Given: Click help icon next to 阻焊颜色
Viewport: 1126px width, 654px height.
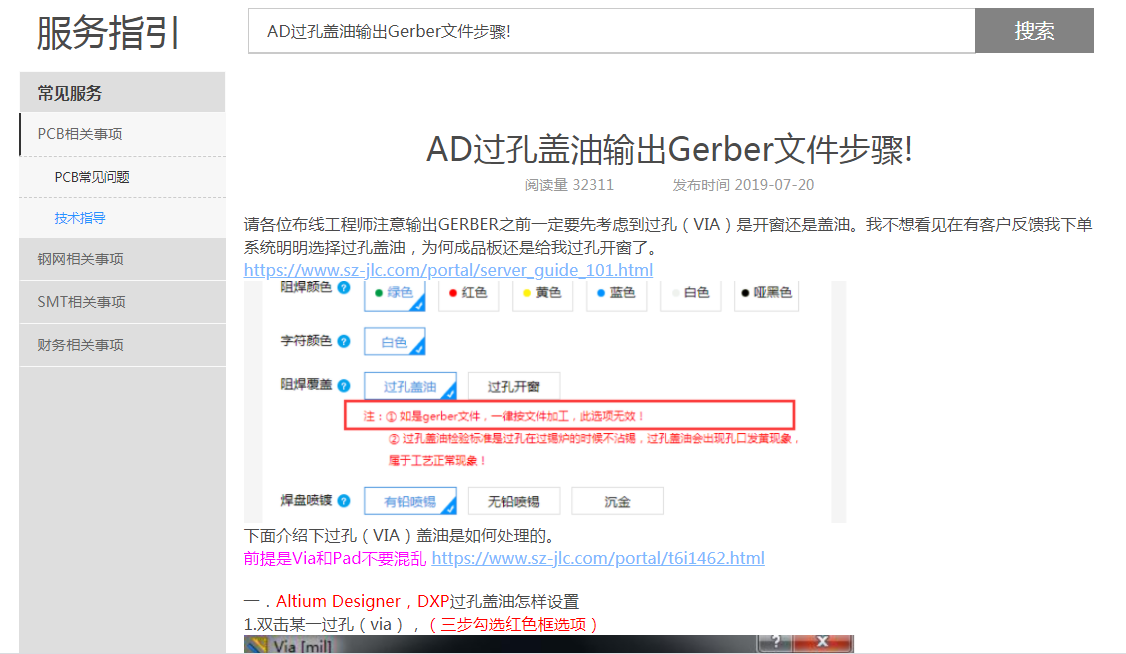Looking at the screenshot, I should click(344, 288).
